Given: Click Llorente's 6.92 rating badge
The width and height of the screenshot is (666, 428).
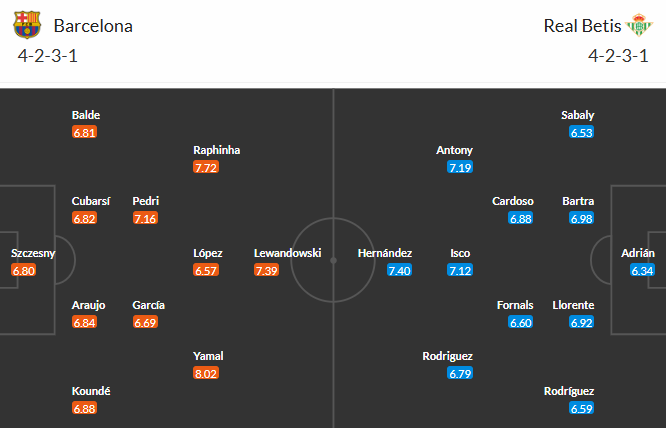Looking at the screenshot, I should click(581, 322).
